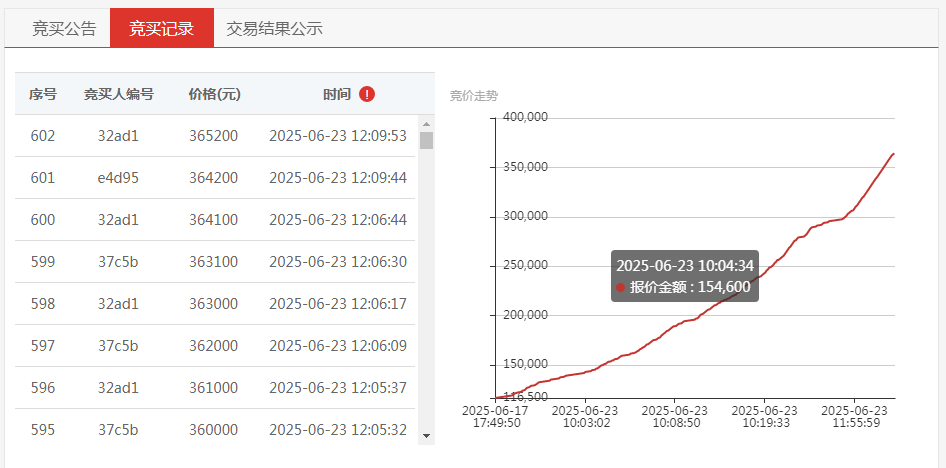Viewport: 946px width, 468px height.
Task: Click bidder 37c5b in row 595
Action: [x=118, y=430]
